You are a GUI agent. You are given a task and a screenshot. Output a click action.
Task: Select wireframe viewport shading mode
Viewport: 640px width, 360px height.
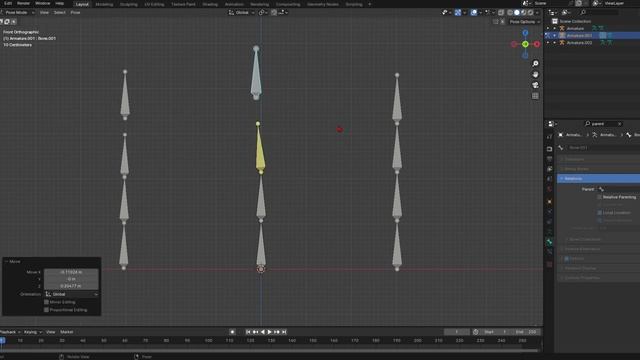pos(510,13)
